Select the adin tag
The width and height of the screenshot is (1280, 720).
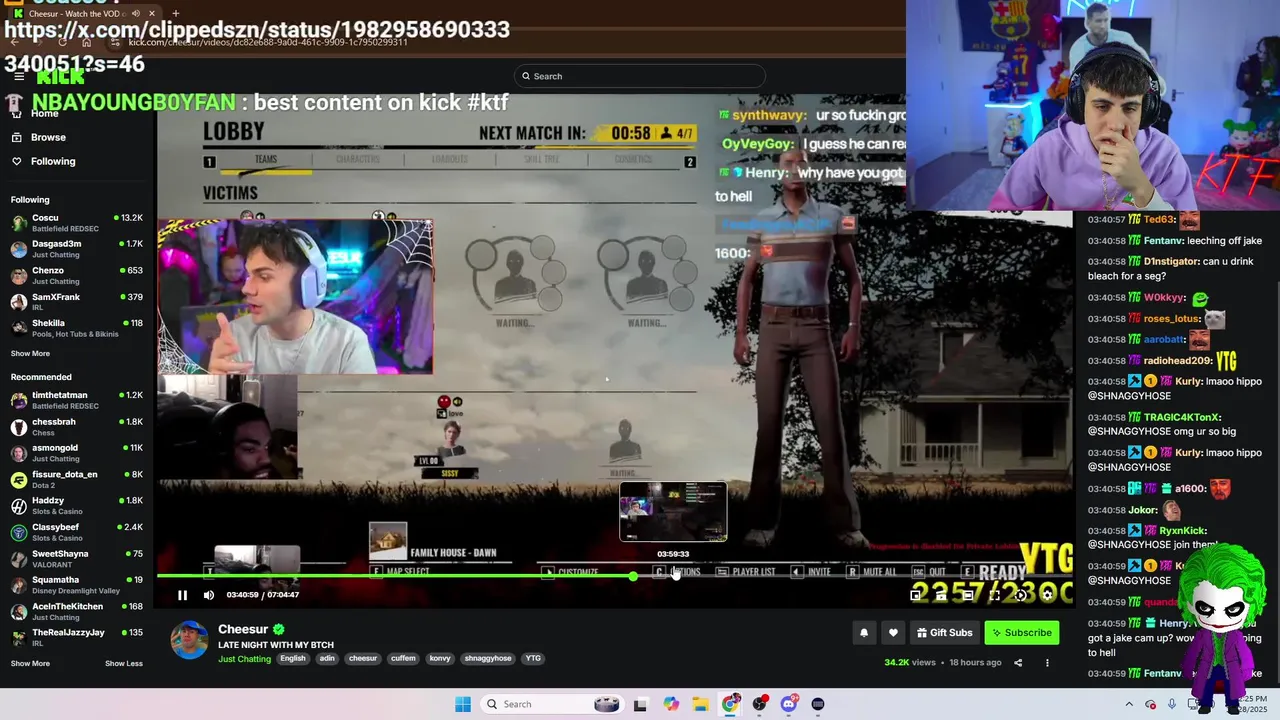327,659
